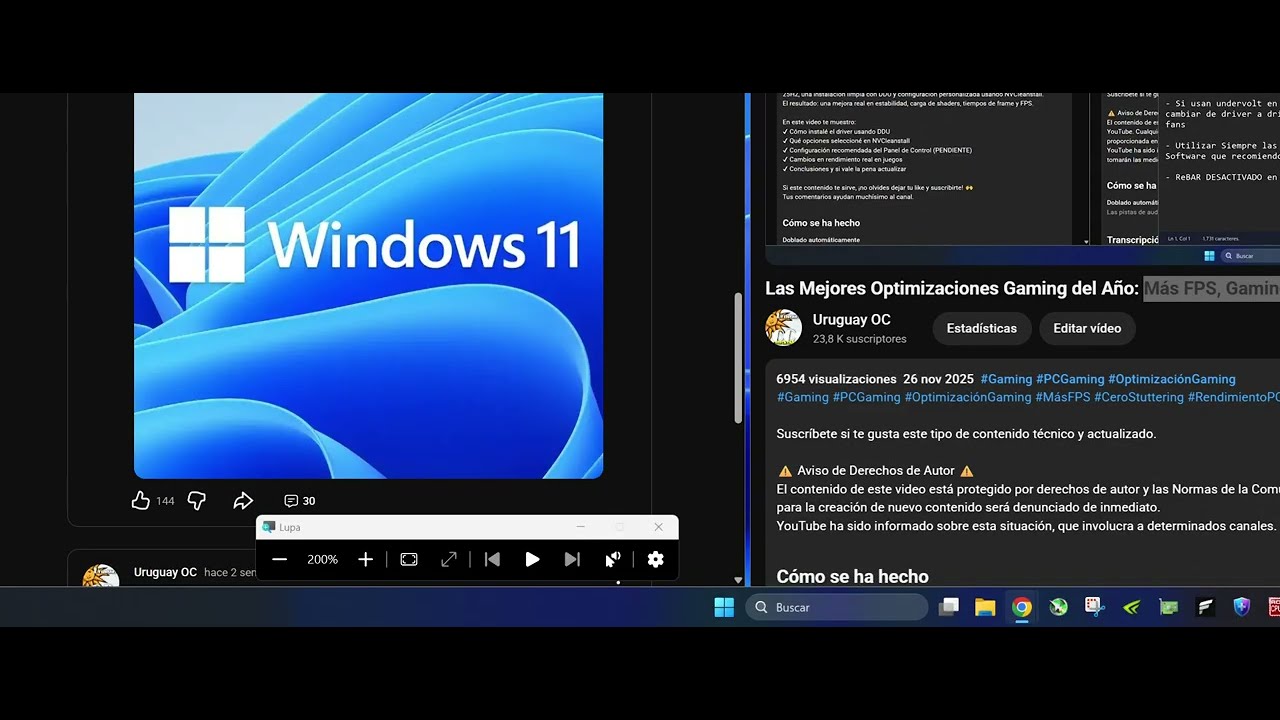Image resolution: width=1280 pixels, height=720 pixels.
Task: Dislike the Windows 11 post
Action: point(197,501)
